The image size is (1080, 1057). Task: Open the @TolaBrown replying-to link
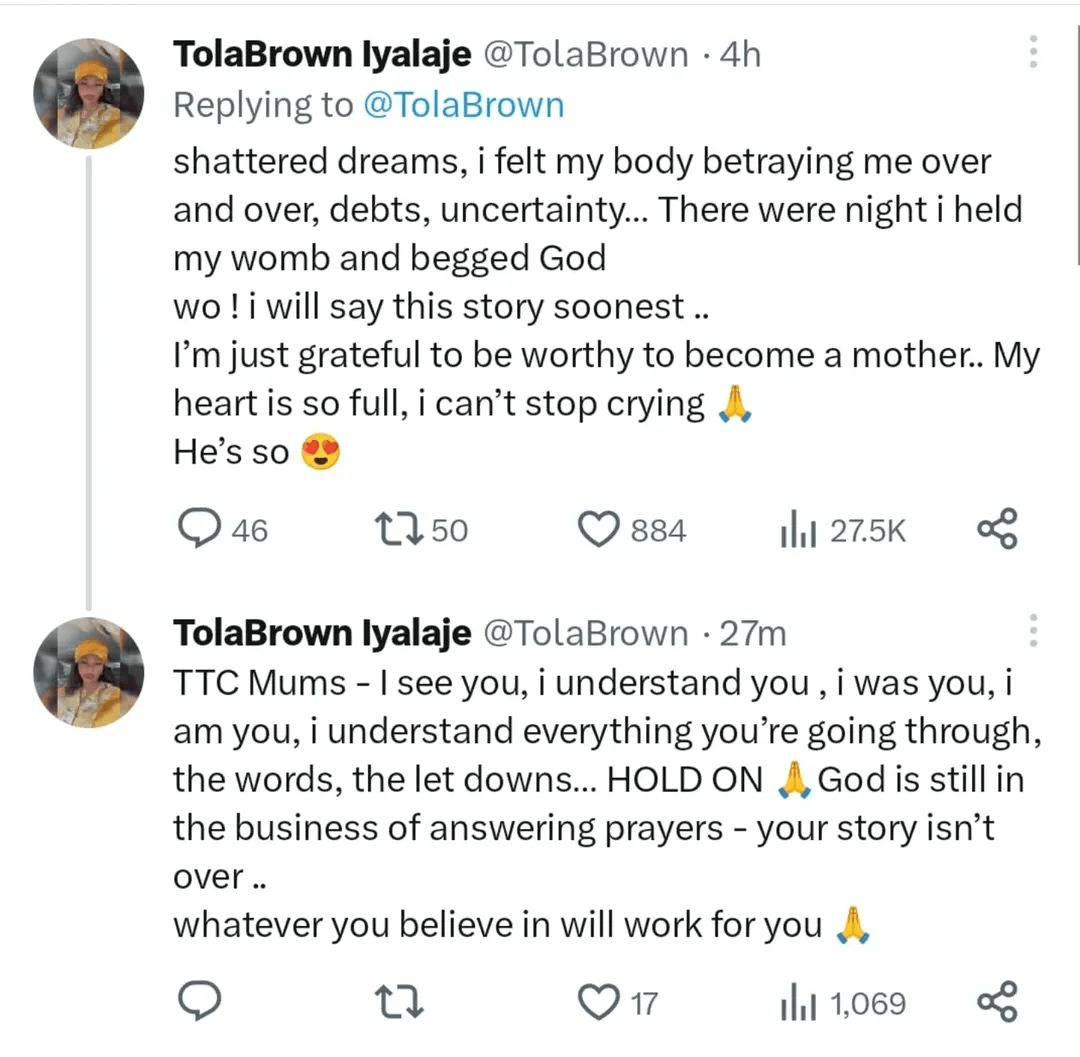pos(464,105)
